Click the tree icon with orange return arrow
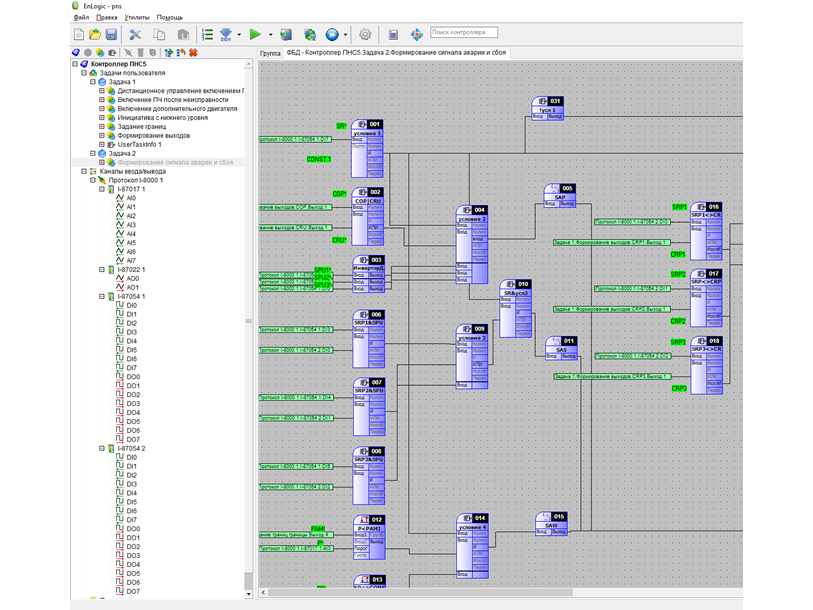This screenshot has width=813, height=610. tap(181, 52)
